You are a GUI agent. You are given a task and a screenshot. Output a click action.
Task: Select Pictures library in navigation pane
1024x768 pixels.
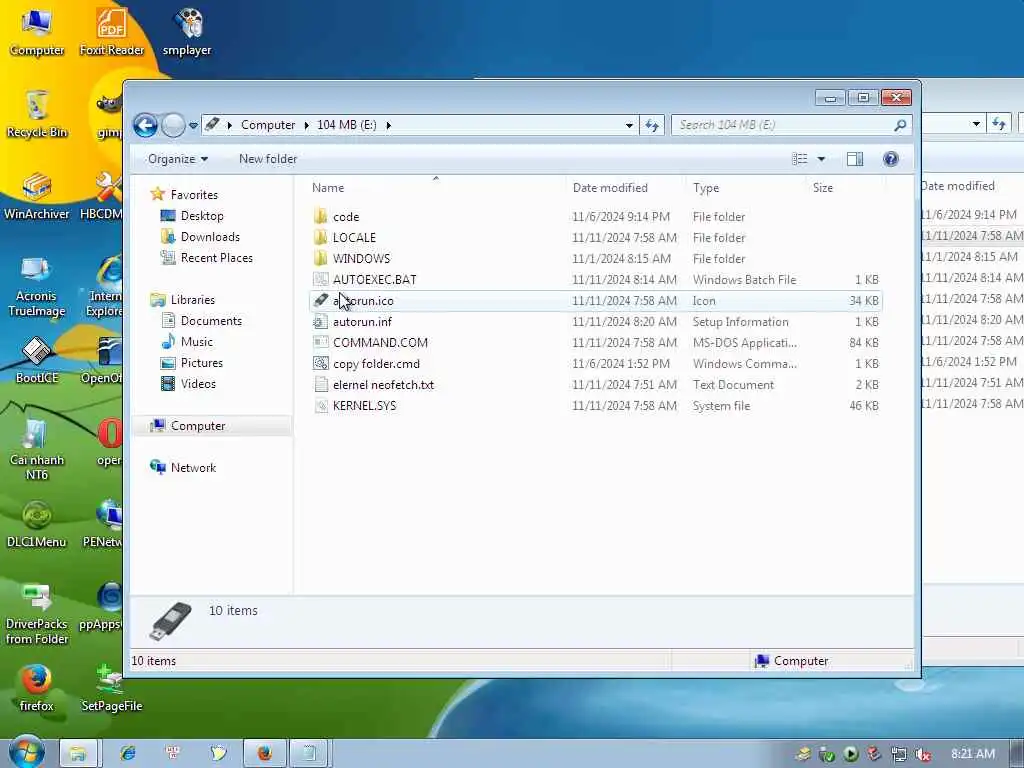[x=202, y=362]
